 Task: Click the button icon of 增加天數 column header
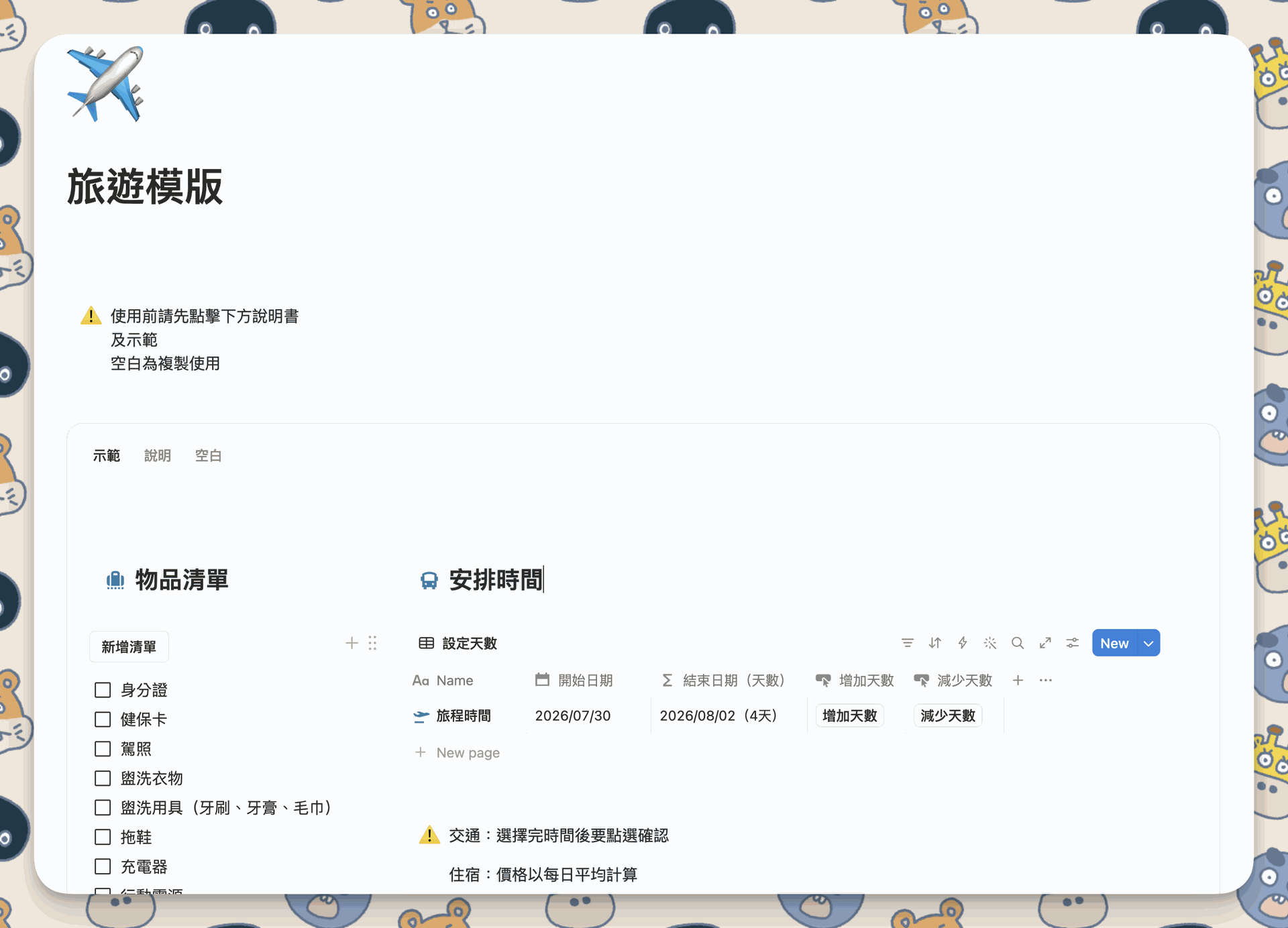pyautogui.click(x=823, y=680)
